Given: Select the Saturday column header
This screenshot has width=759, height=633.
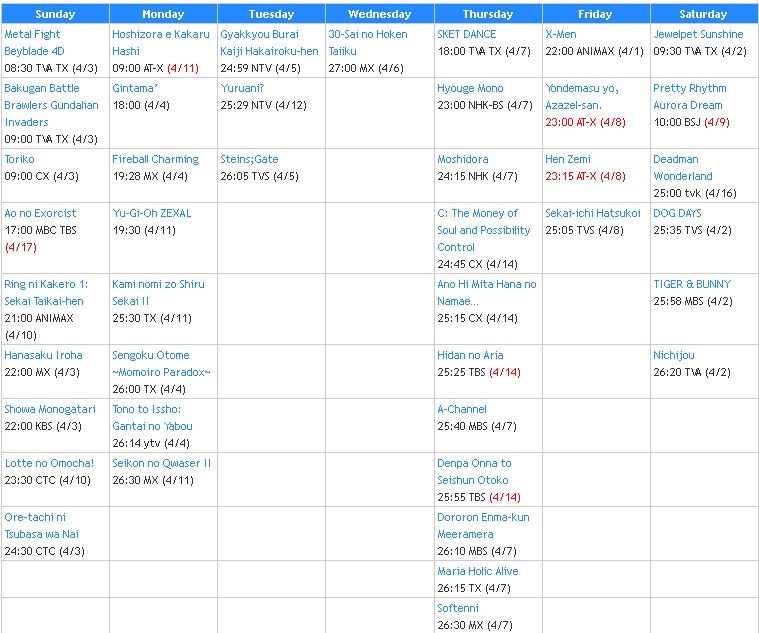Looking at the screenshot, I should [704, 14].
